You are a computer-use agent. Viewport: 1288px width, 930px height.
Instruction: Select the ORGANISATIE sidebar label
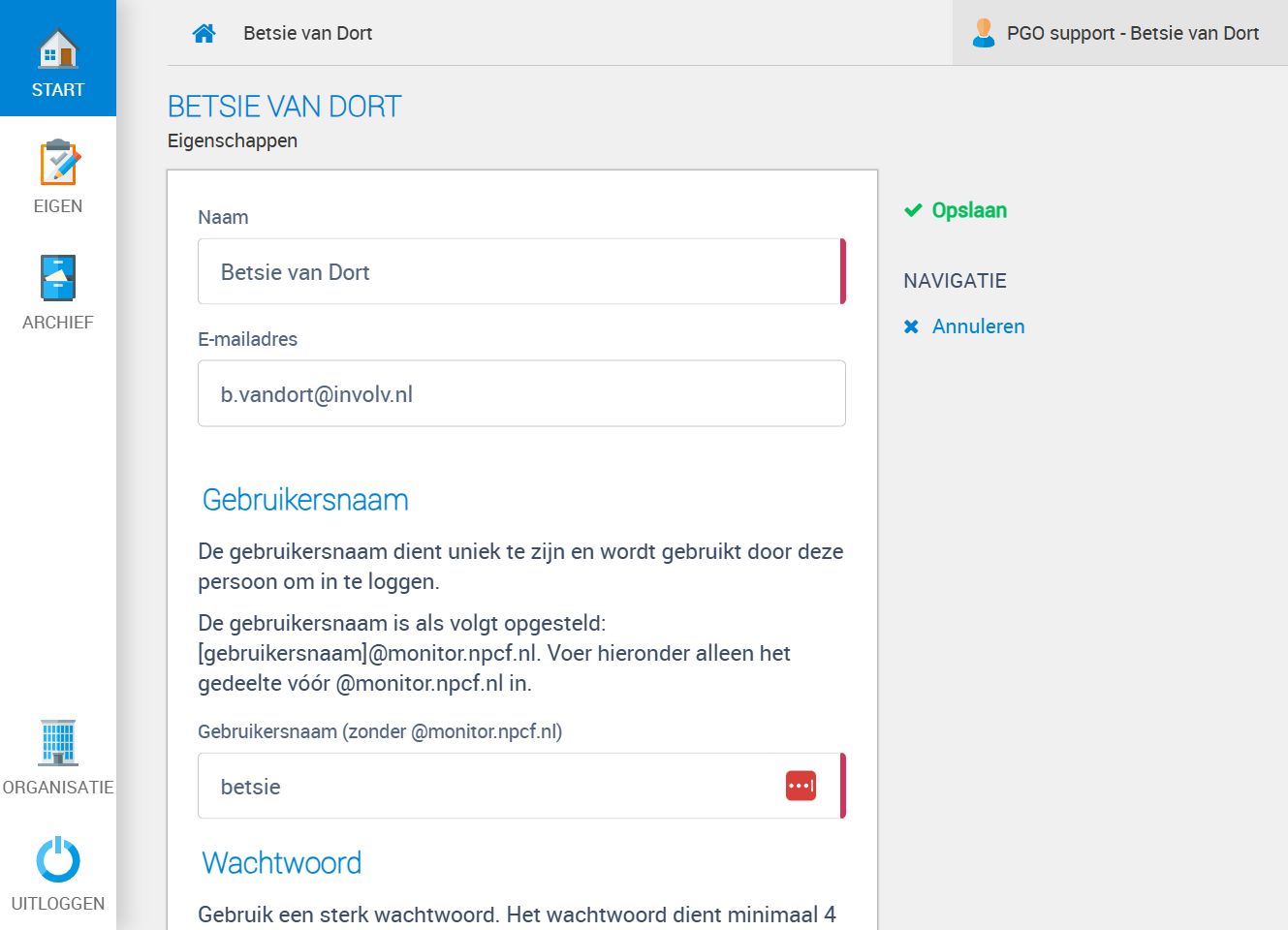coord(58,788)
